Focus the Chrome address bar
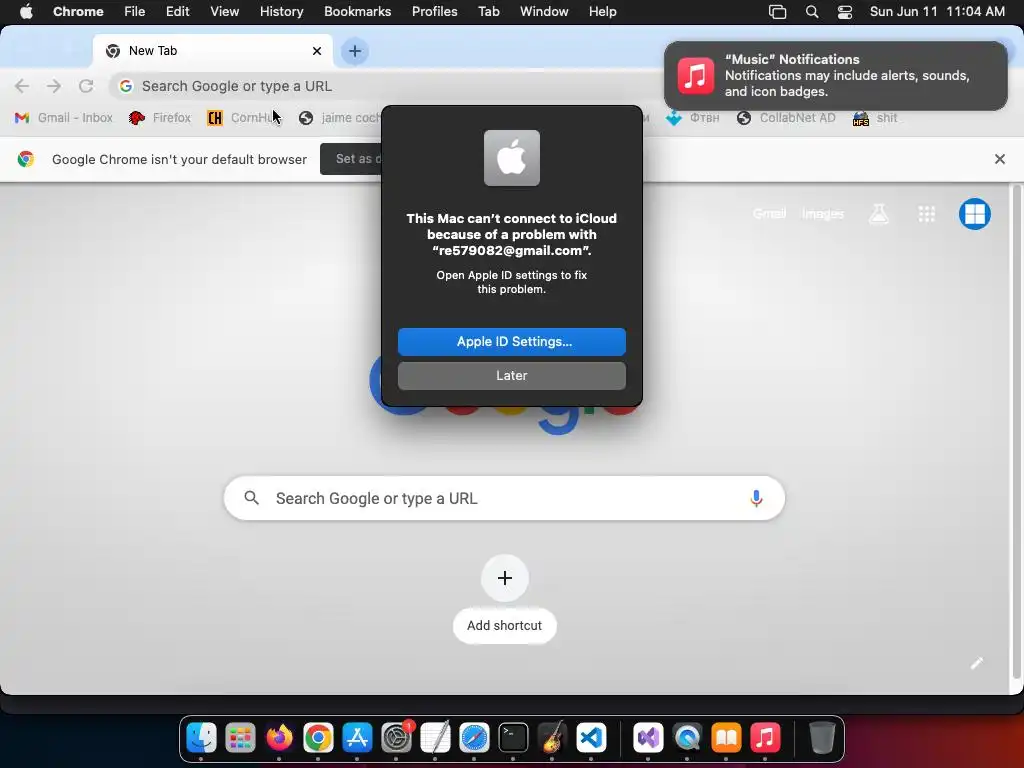The image size is (1024, 768). click(385, 86)
